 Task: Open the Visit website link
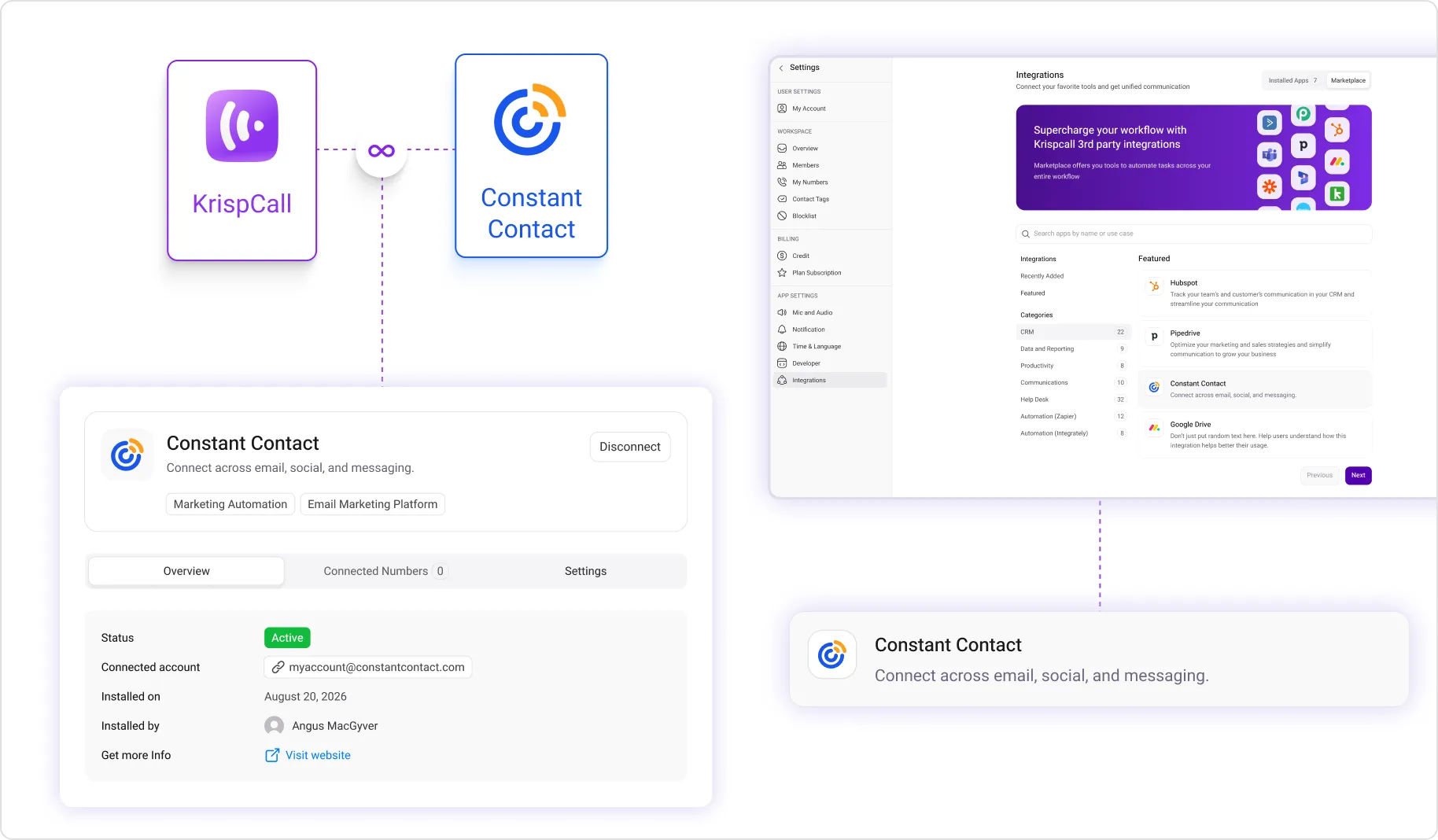[318, 755]
